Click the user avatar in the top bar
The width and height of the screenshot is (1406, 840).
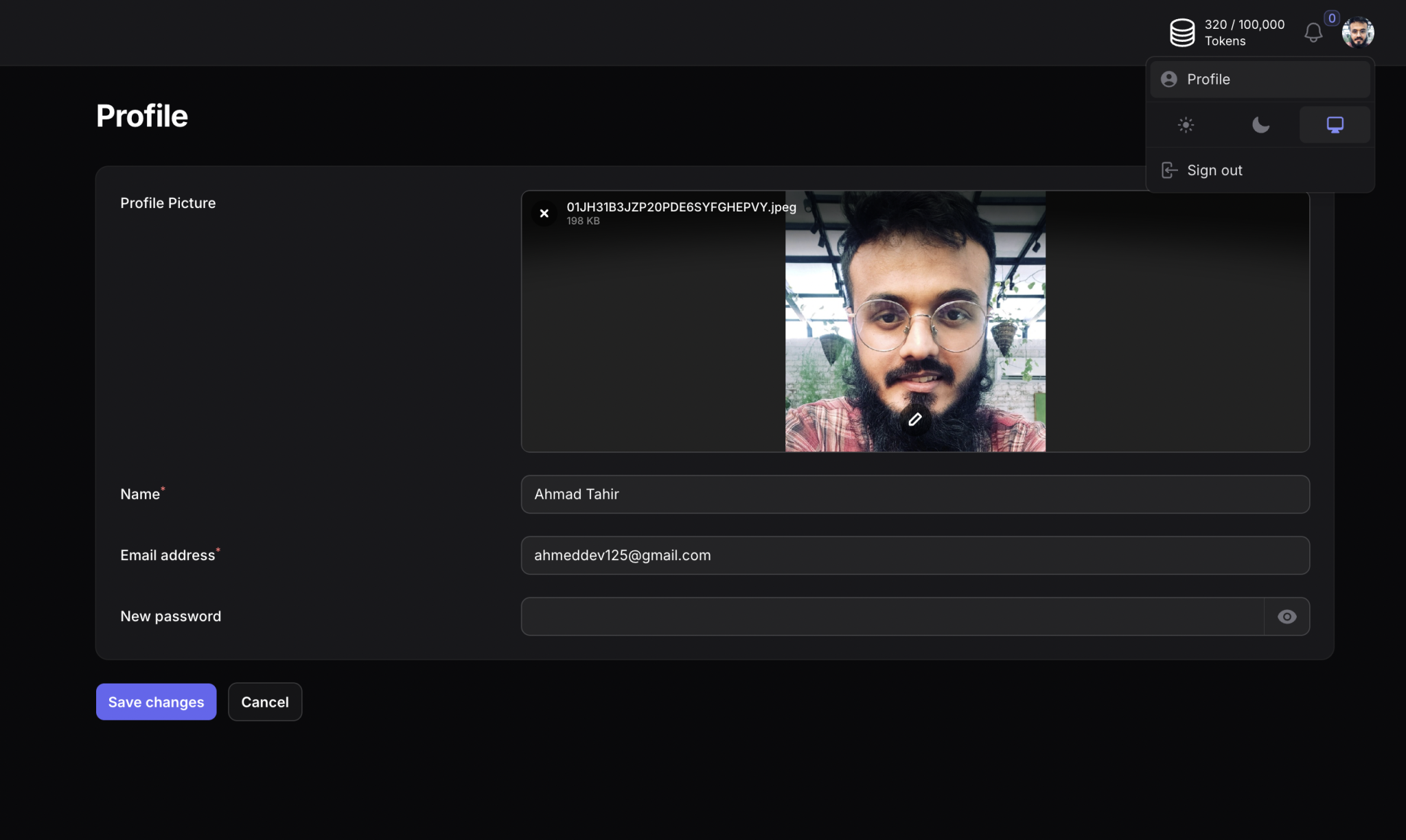tap(1357, 32)
